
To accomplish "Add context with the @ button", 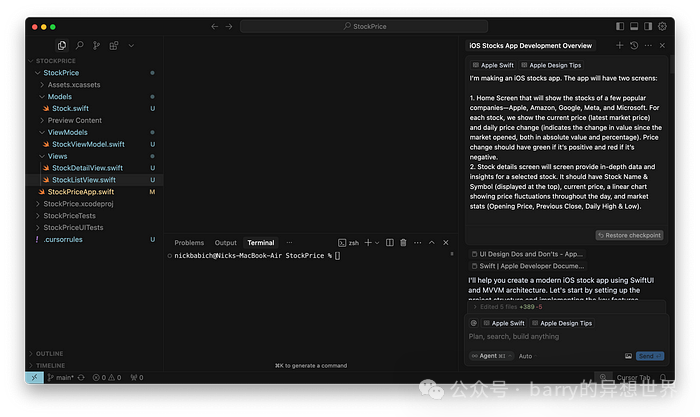I will tap(474, 323).
